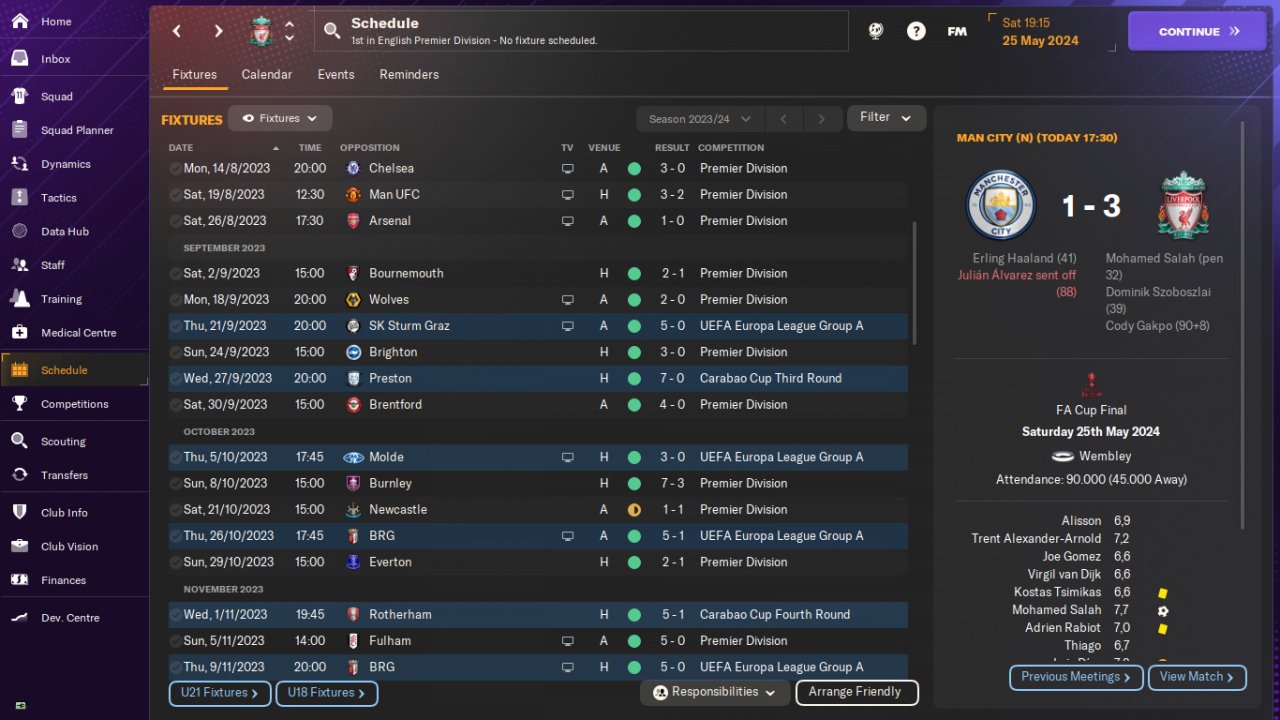
Task: Switch to the Reminders tab
Action: click(409, 75)
